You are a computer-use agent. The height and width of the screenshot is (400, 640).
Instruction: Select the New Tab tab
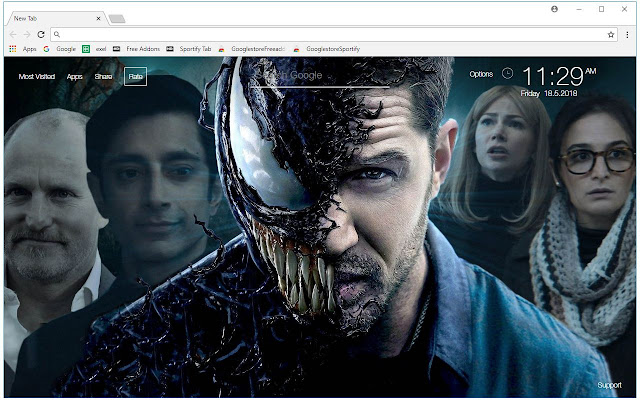point(56,18)
